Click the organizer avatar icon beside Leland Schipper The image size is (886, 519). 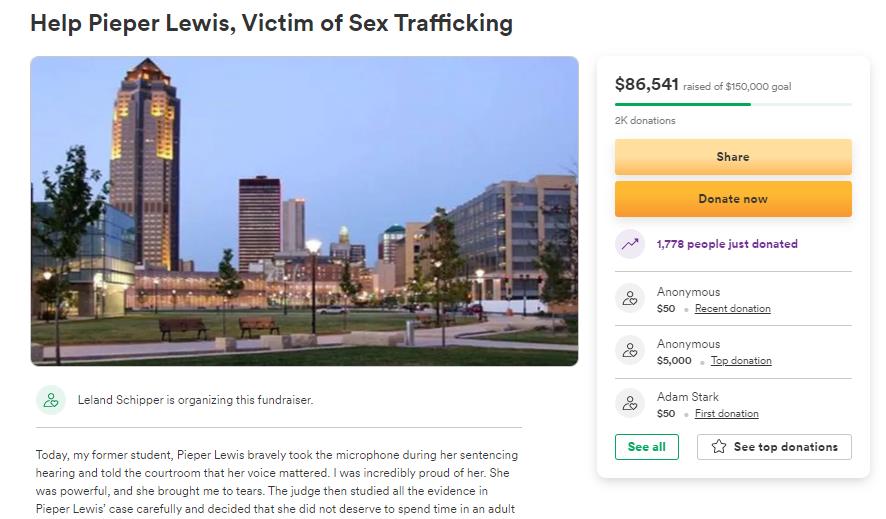click(x=50, y=400)
